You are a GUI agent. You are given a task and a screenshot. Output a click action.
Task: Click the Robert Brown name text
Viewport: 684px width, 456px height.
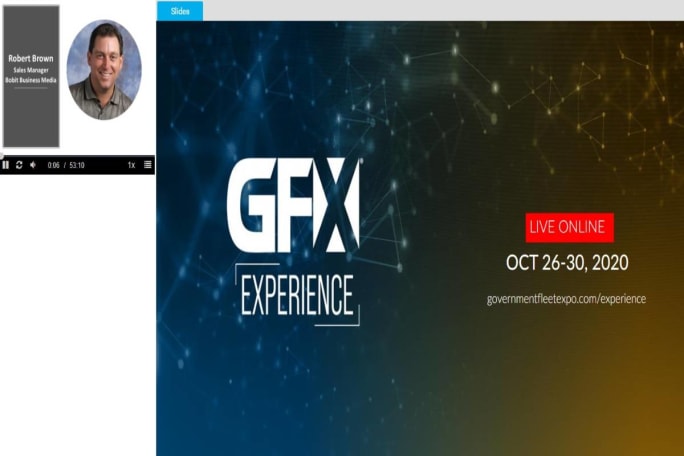(31, 59)
